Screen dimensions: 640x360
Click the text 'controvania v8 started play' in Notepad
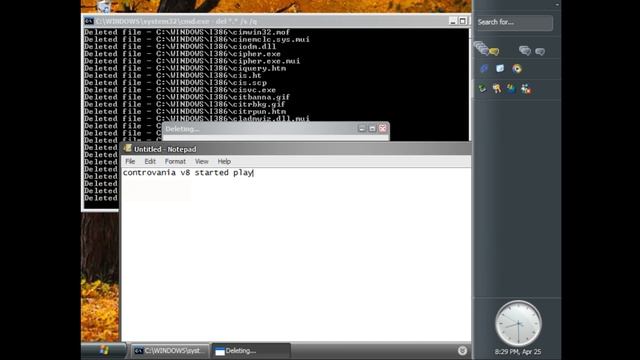pyautogui.click(x=188, y=173)
